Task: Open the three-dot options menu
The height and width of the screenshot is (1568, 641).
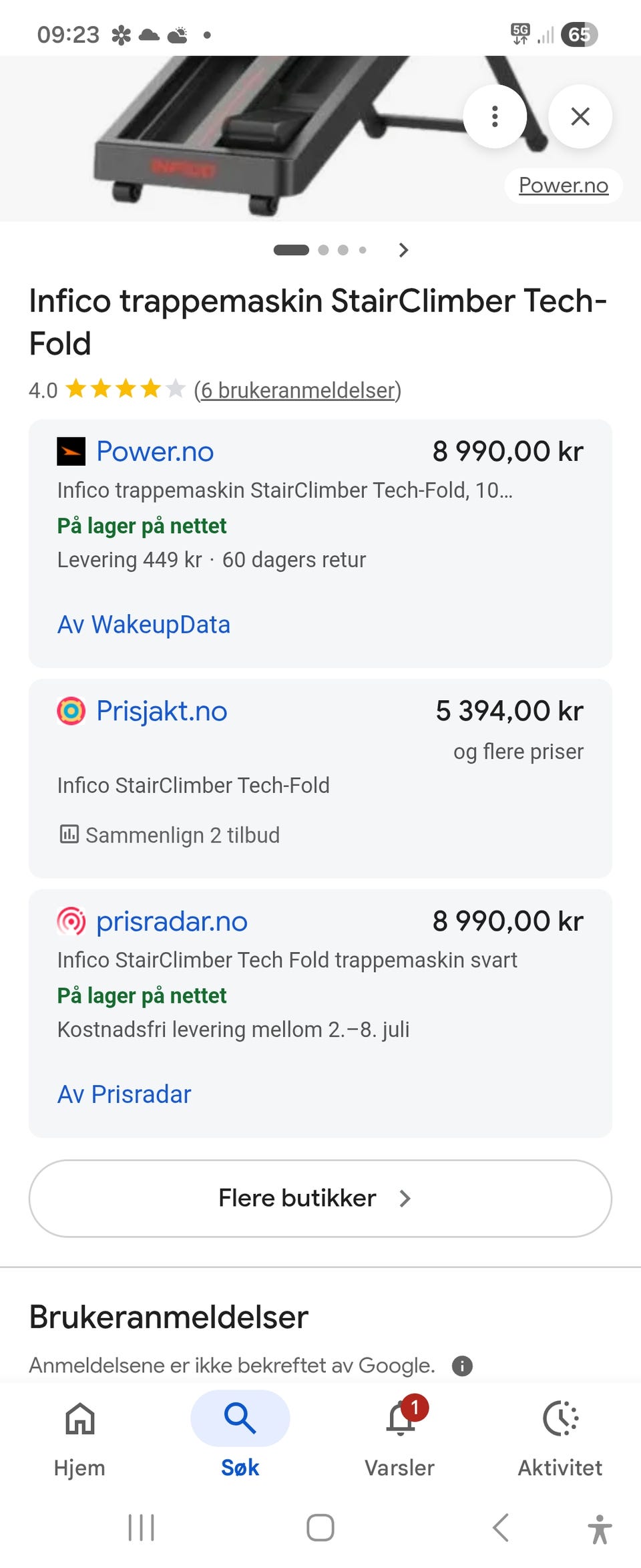Action: [x=495, y=116]
